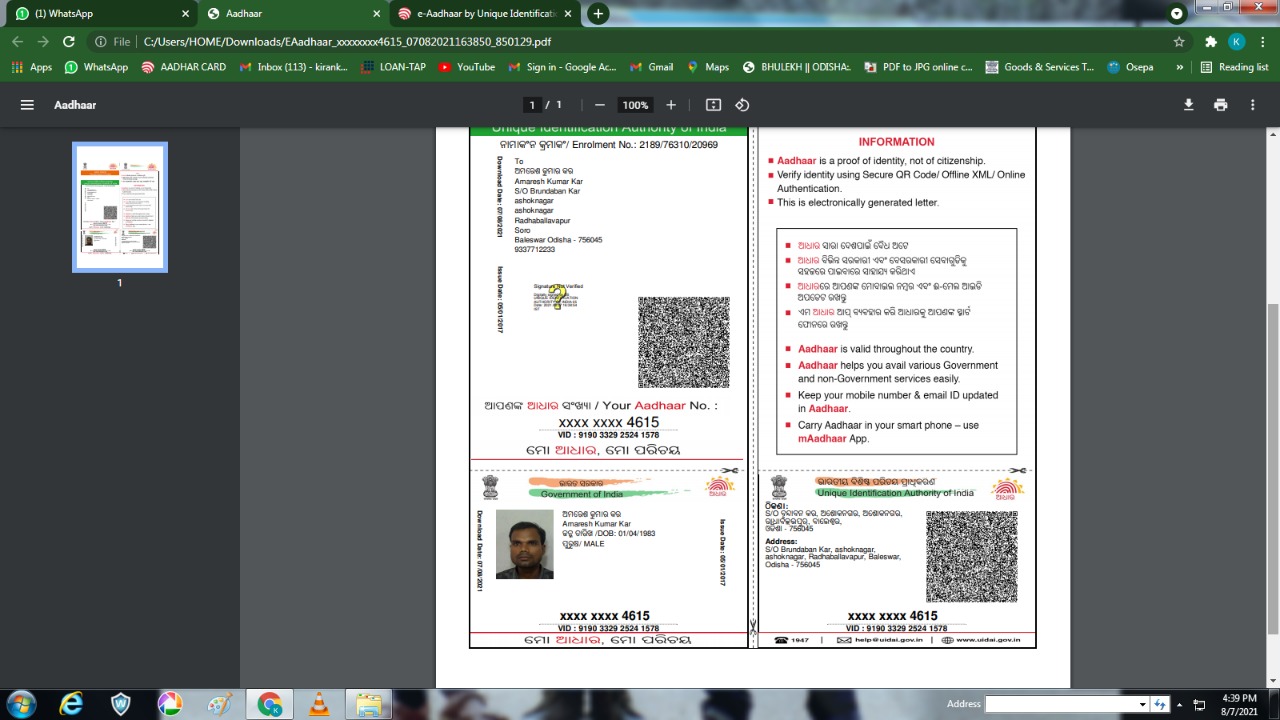Click the help@uidai.gov.in text in PDF
Screen dimensions: 1280x720
click(888, 640)
